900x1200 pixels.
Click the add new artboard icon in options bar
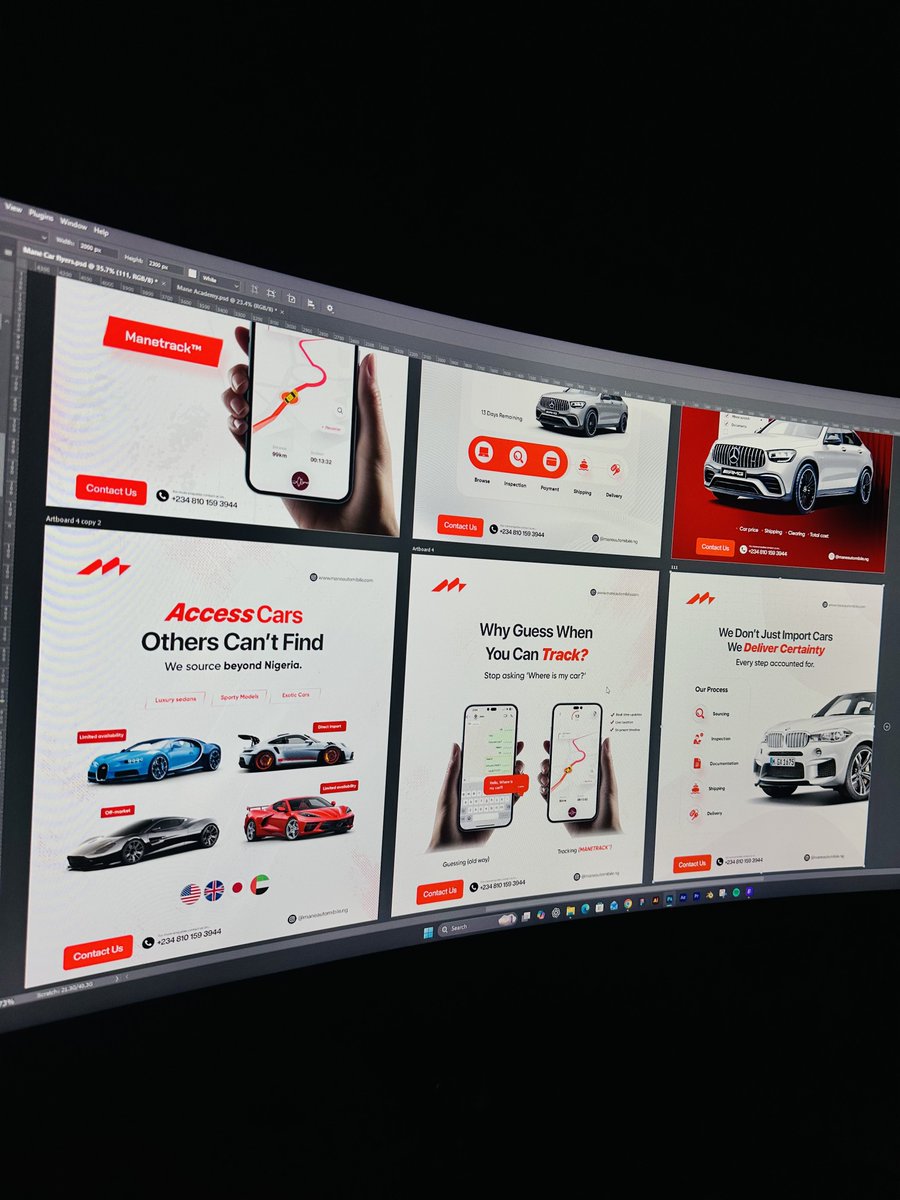coord(291,298)
